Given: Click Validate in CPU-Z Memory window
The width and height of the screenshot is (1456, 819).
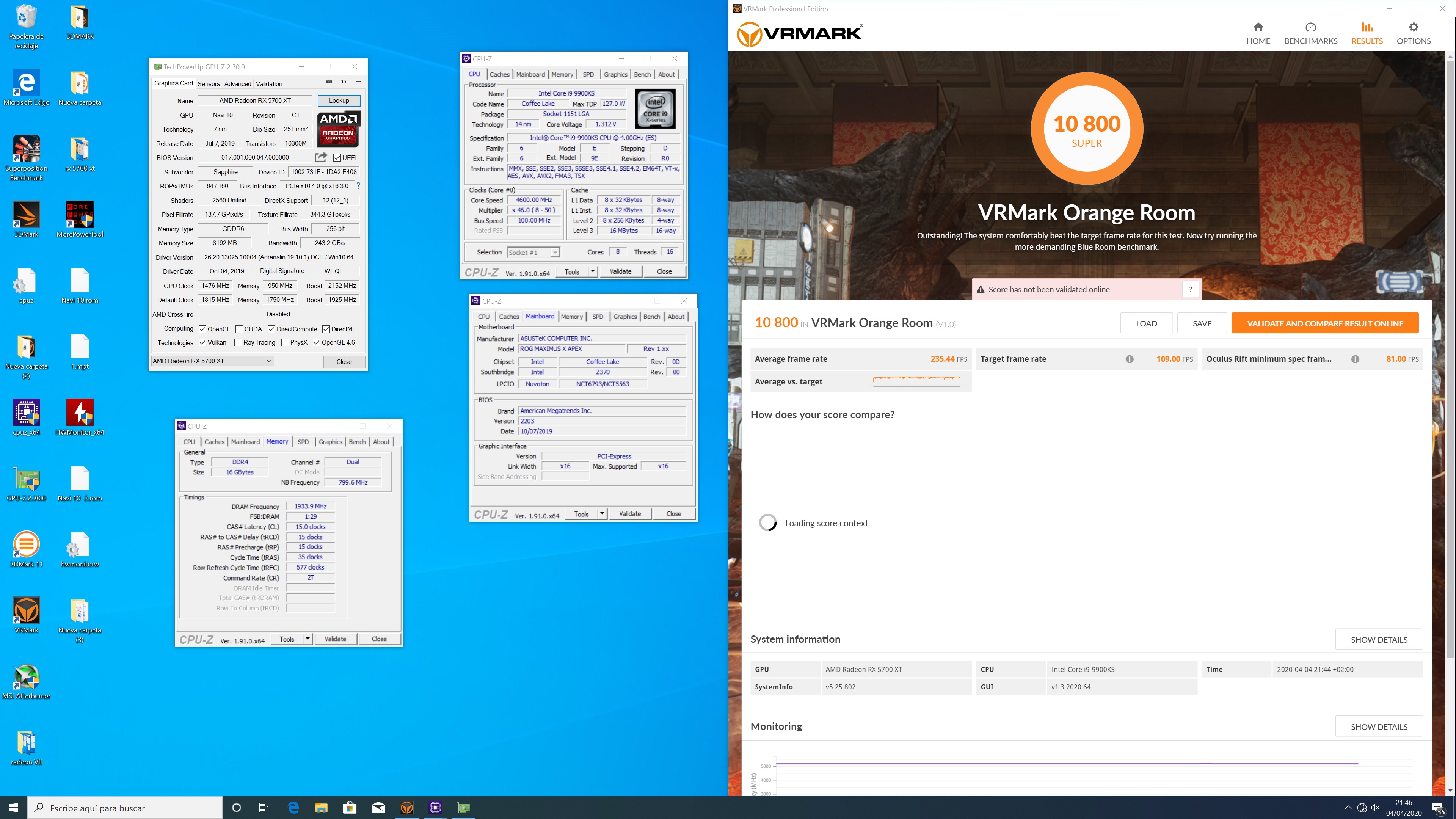Looking at the screenshot, I should tap(335, 639).
